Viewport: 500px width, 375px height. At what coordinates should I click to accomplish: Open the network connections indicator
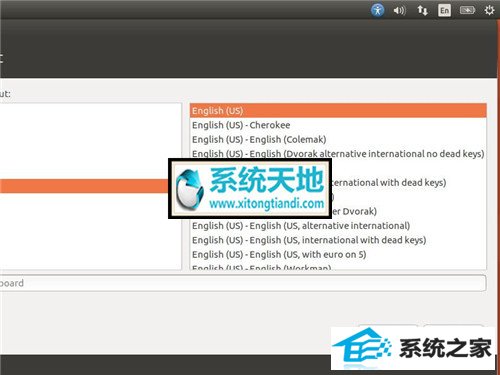click(422, 10)
